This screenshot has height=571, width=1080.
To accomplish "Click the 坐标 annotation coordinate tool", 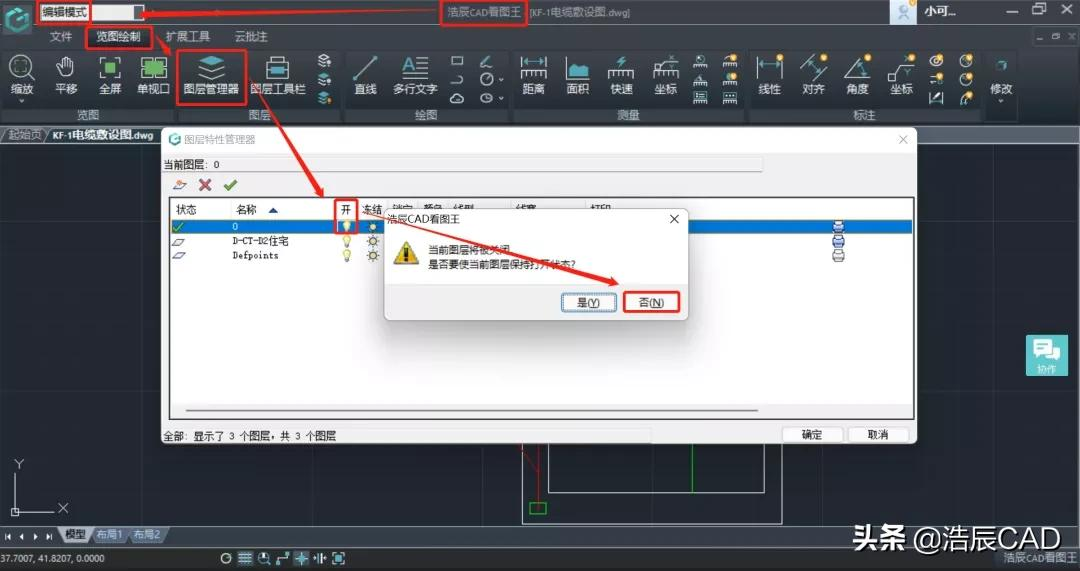I will (901, 74).
